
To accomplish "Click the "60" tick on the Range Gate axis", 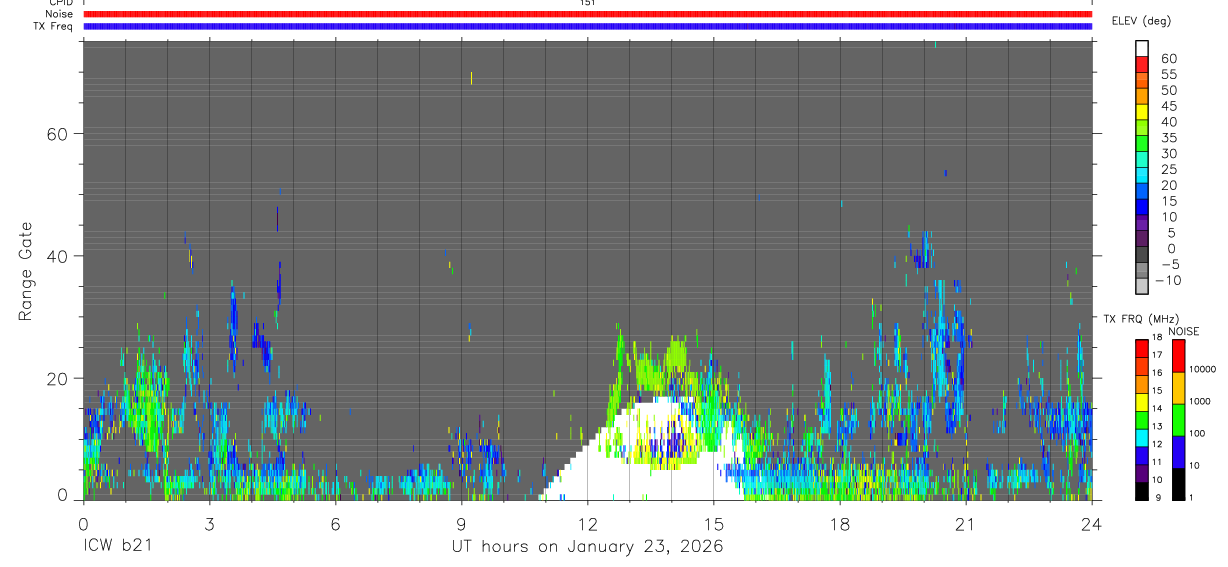I will click(x=59, y=134).
